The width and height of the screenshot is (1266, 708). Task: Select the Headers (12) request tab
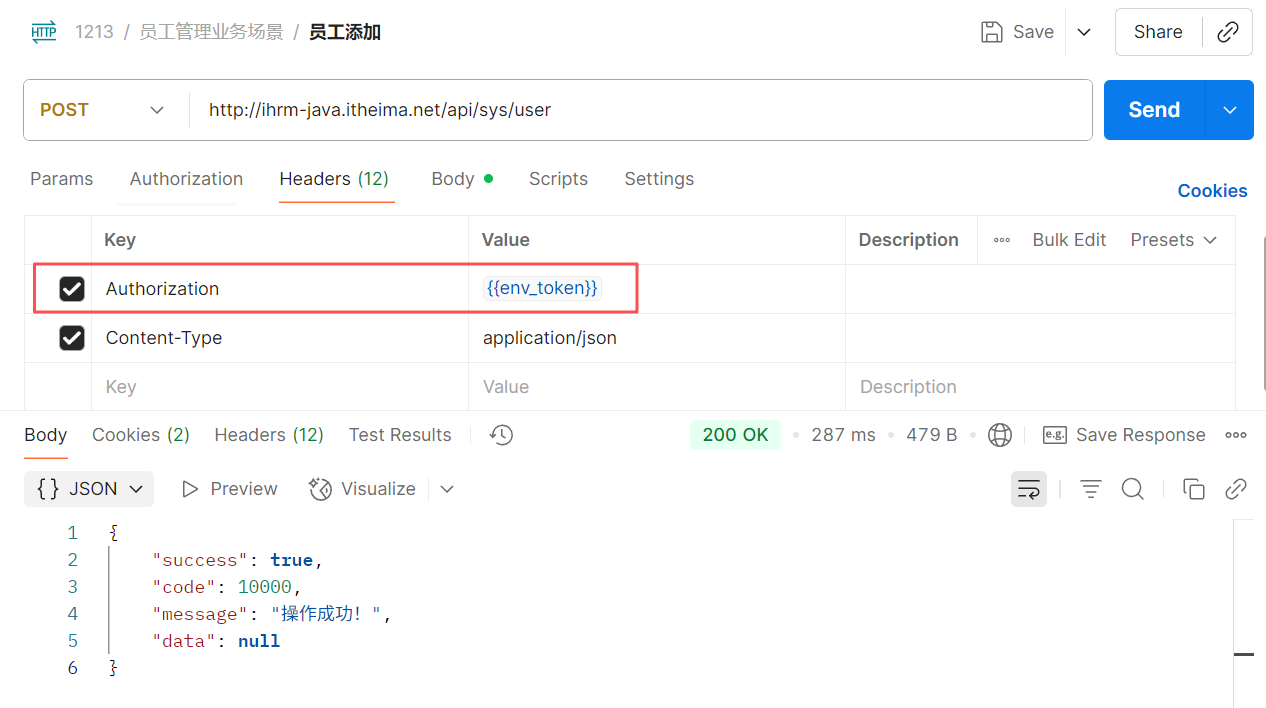pos(334,179)
